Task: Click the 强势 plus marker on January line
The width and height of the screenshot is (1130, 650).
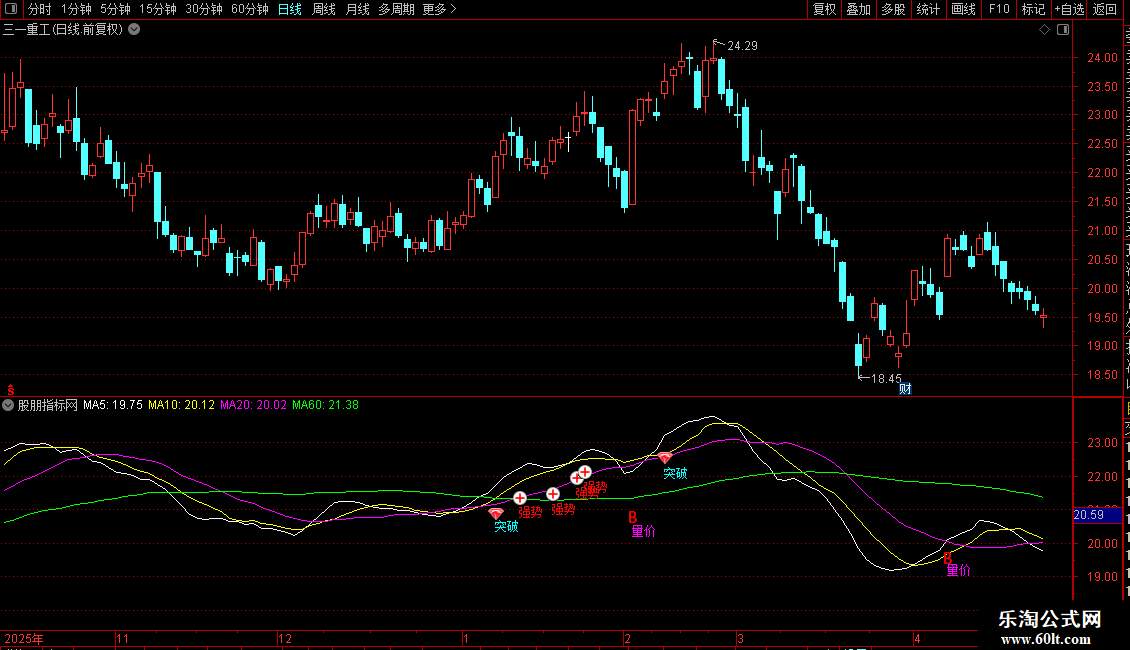Action: pyautogui.click(x=520, y=498)
